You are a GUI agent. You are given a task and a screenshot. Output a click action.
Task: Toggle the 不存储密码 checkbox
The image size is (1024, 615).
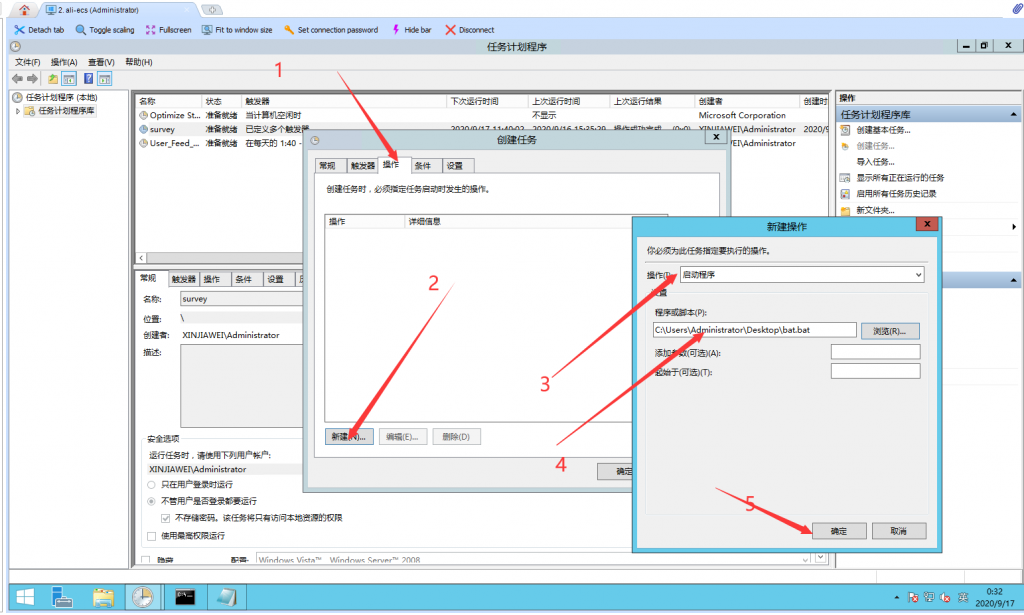tap(166, 518)
